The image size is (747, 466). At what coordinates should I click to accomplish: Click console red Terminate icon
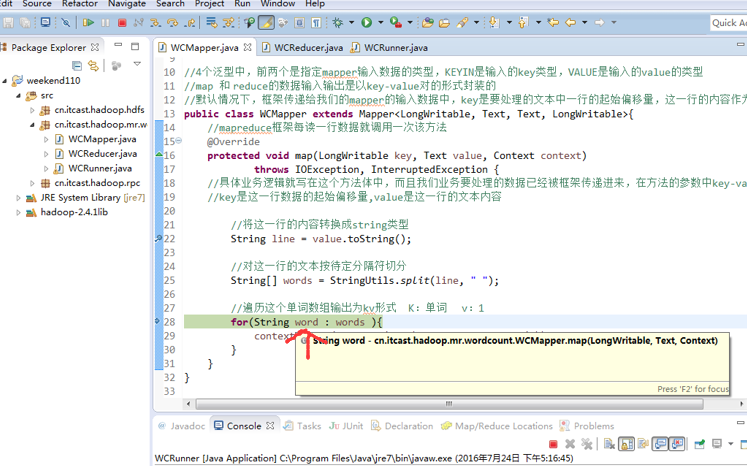[x=553, y=444]
